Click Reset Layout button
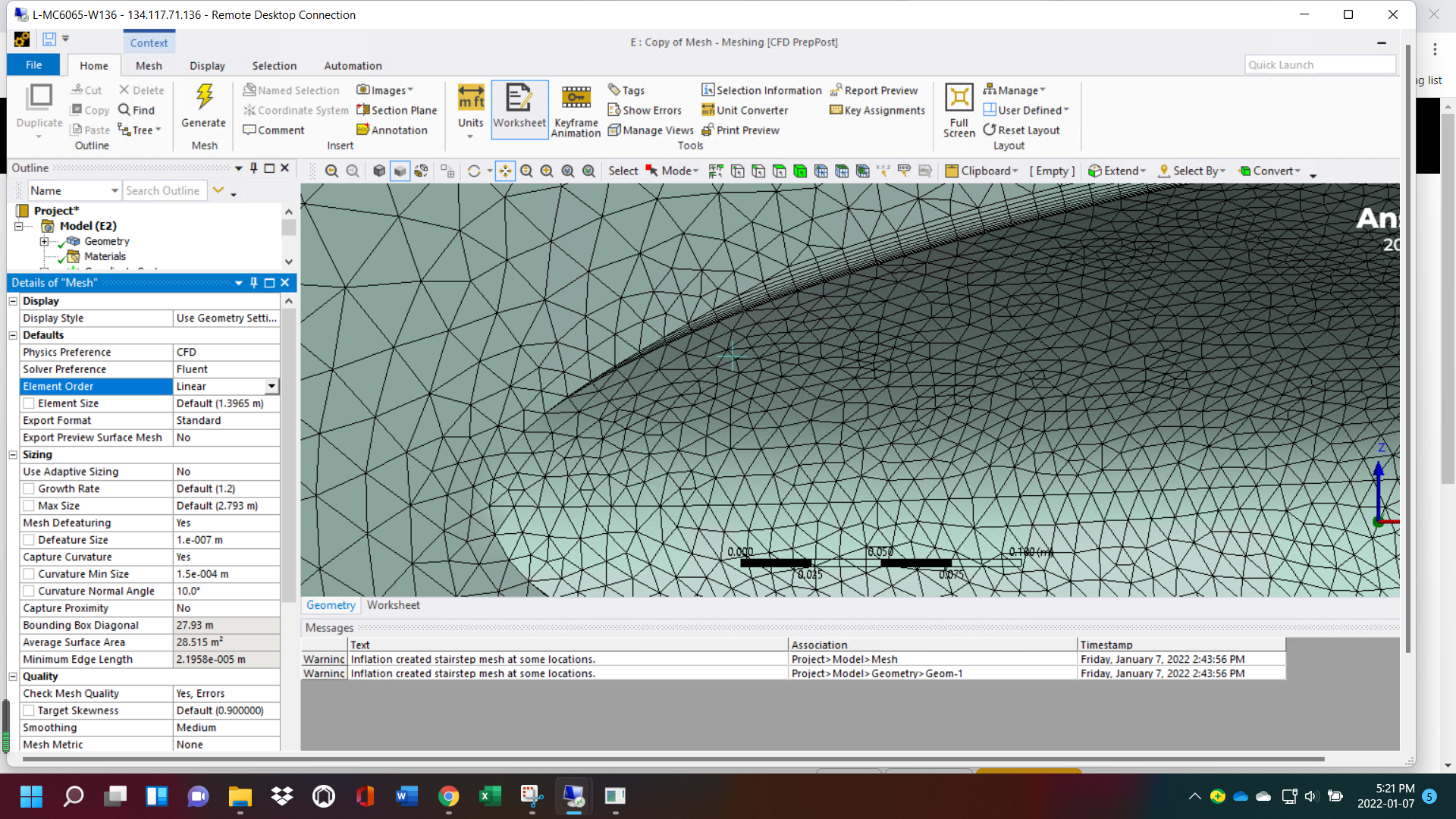 tap(1021, 130)
